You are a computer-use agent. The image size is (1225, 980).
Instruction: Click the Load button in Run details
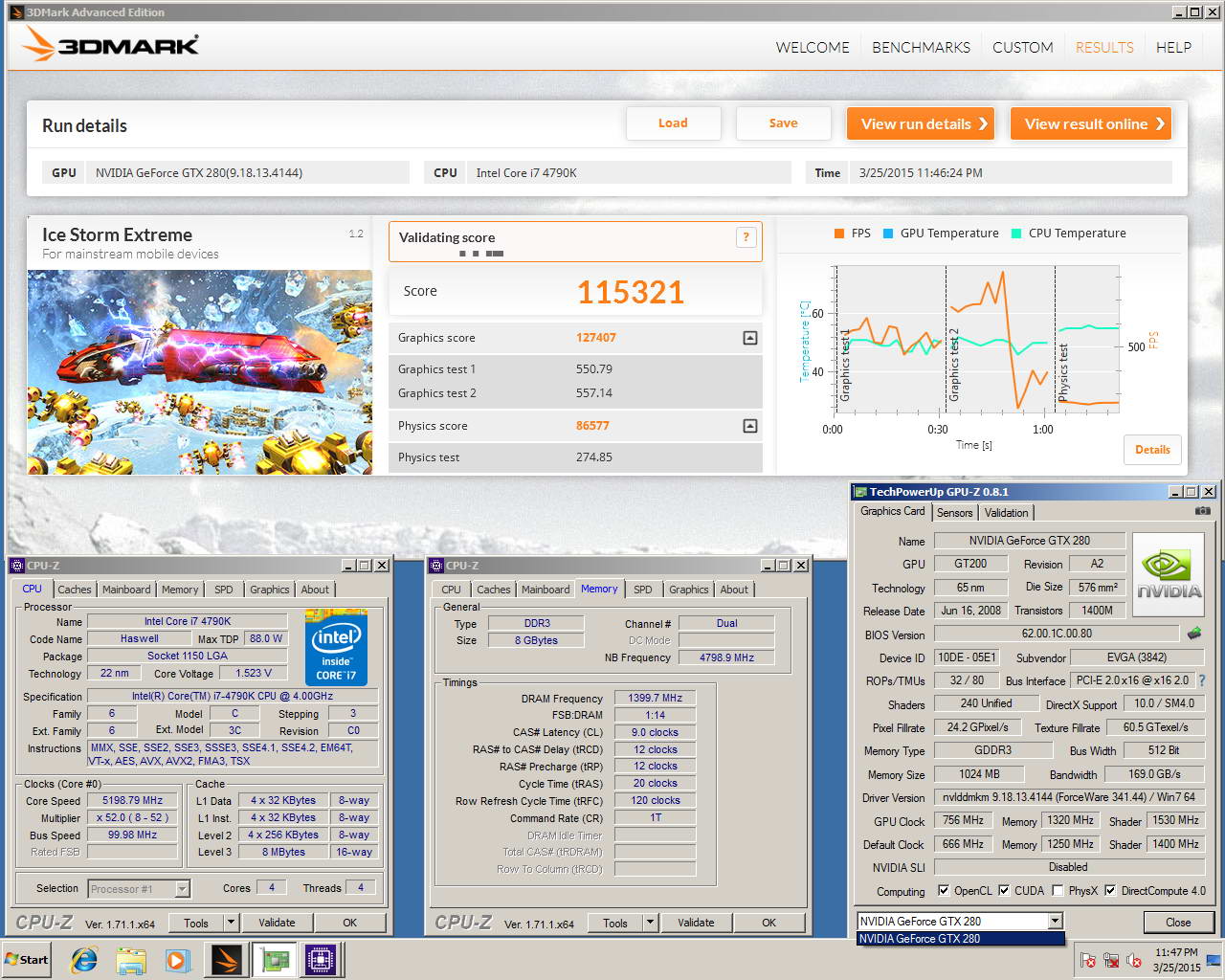point(673,122)
